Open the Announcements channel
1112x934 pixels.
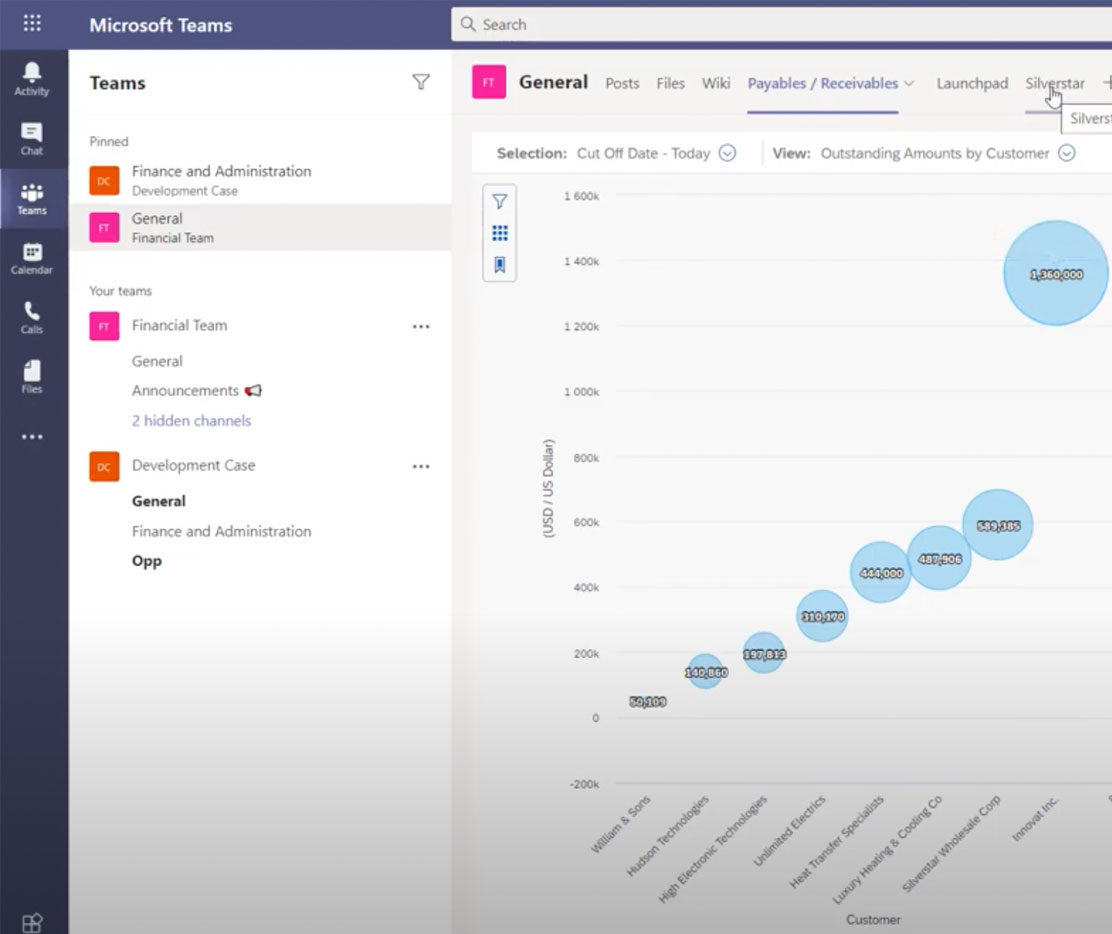[185, 390]
